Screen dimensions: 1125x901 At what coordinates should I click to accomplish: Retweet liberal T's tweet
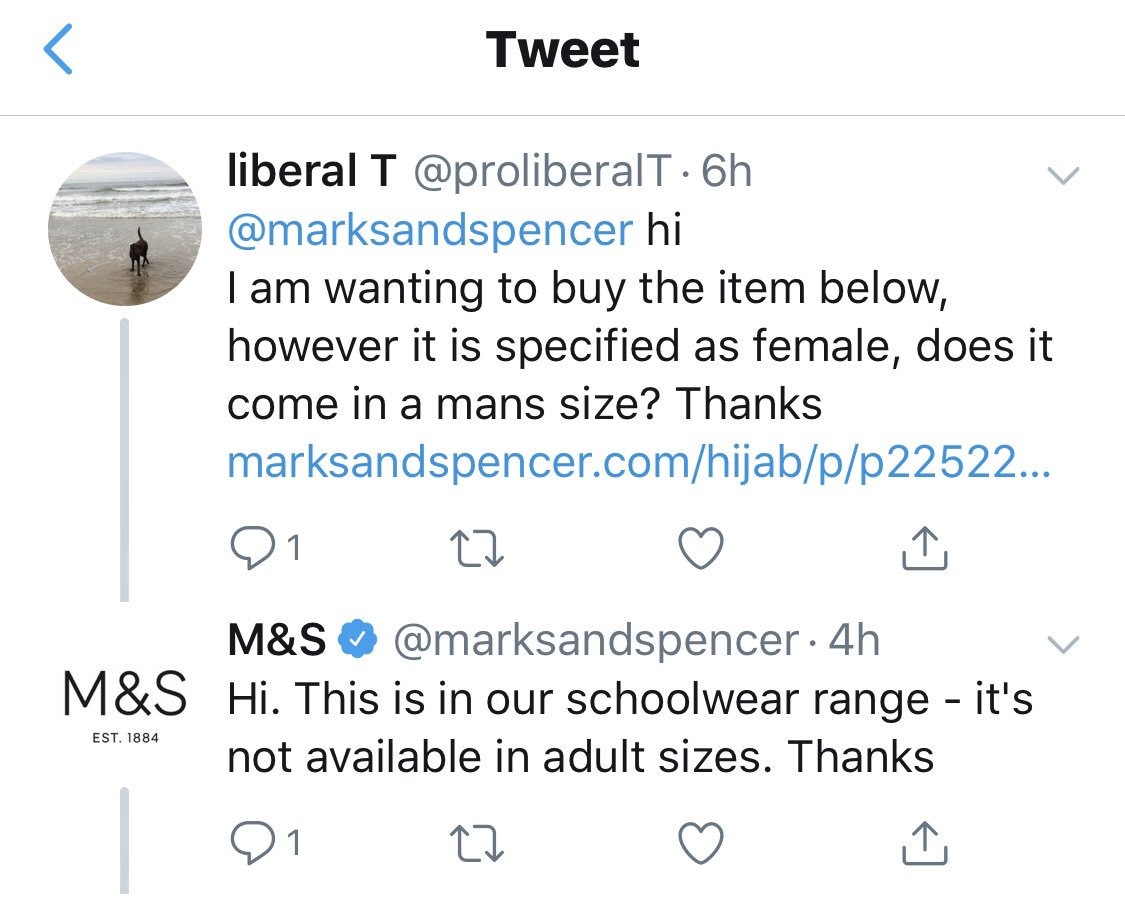point(475,546)
